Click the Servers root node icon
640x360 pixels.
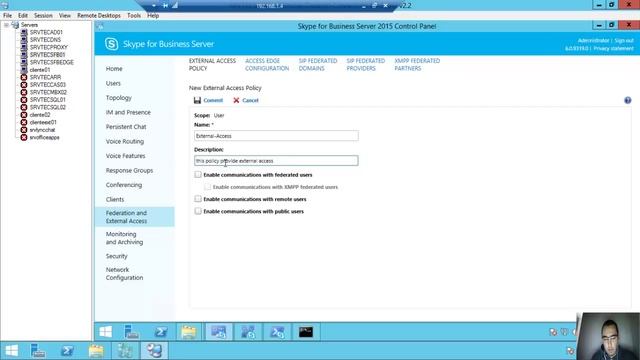tap(16, 25)
